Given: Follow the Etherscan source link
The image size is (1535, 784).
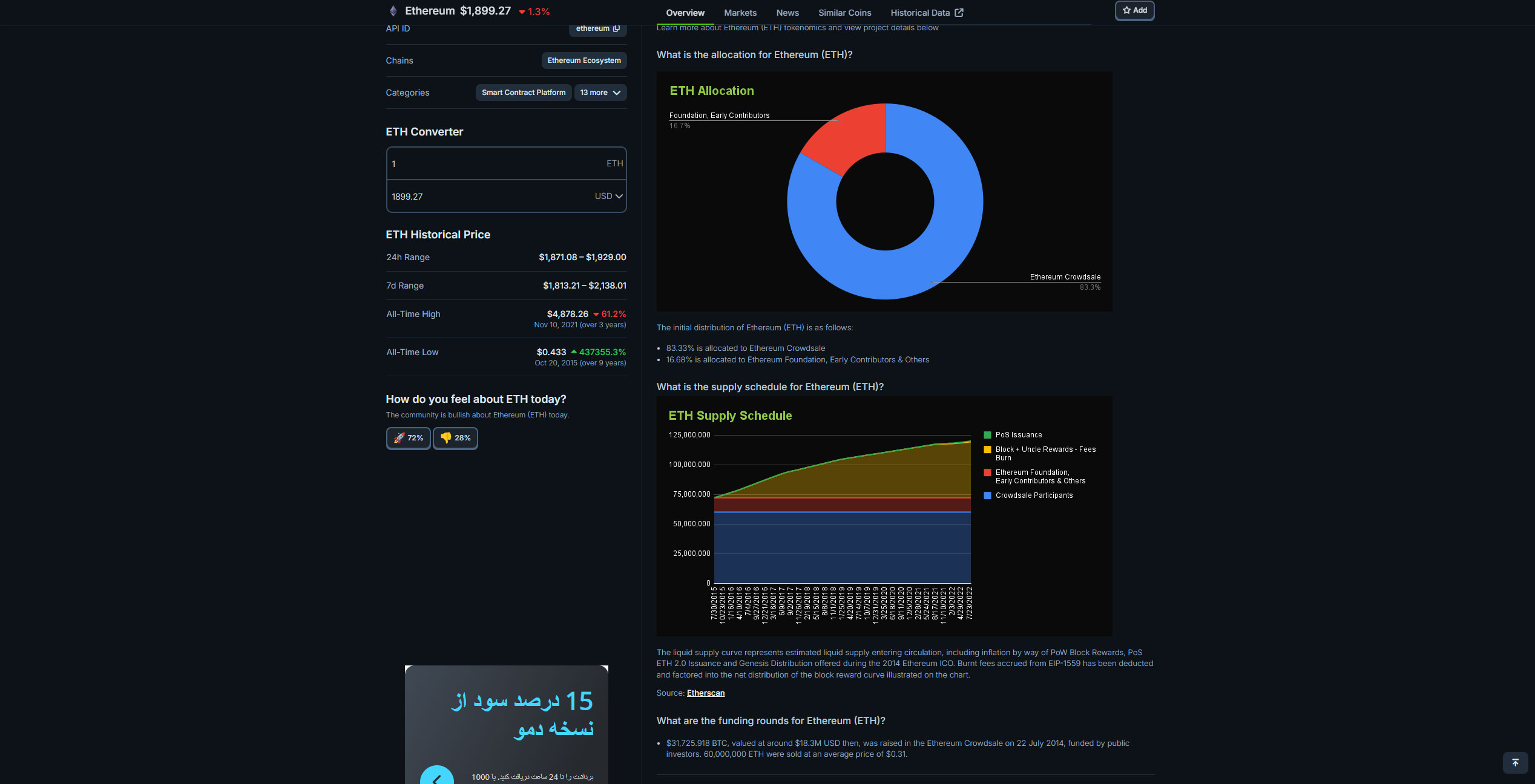Looking at the screenshot, I should pos(706,693).
